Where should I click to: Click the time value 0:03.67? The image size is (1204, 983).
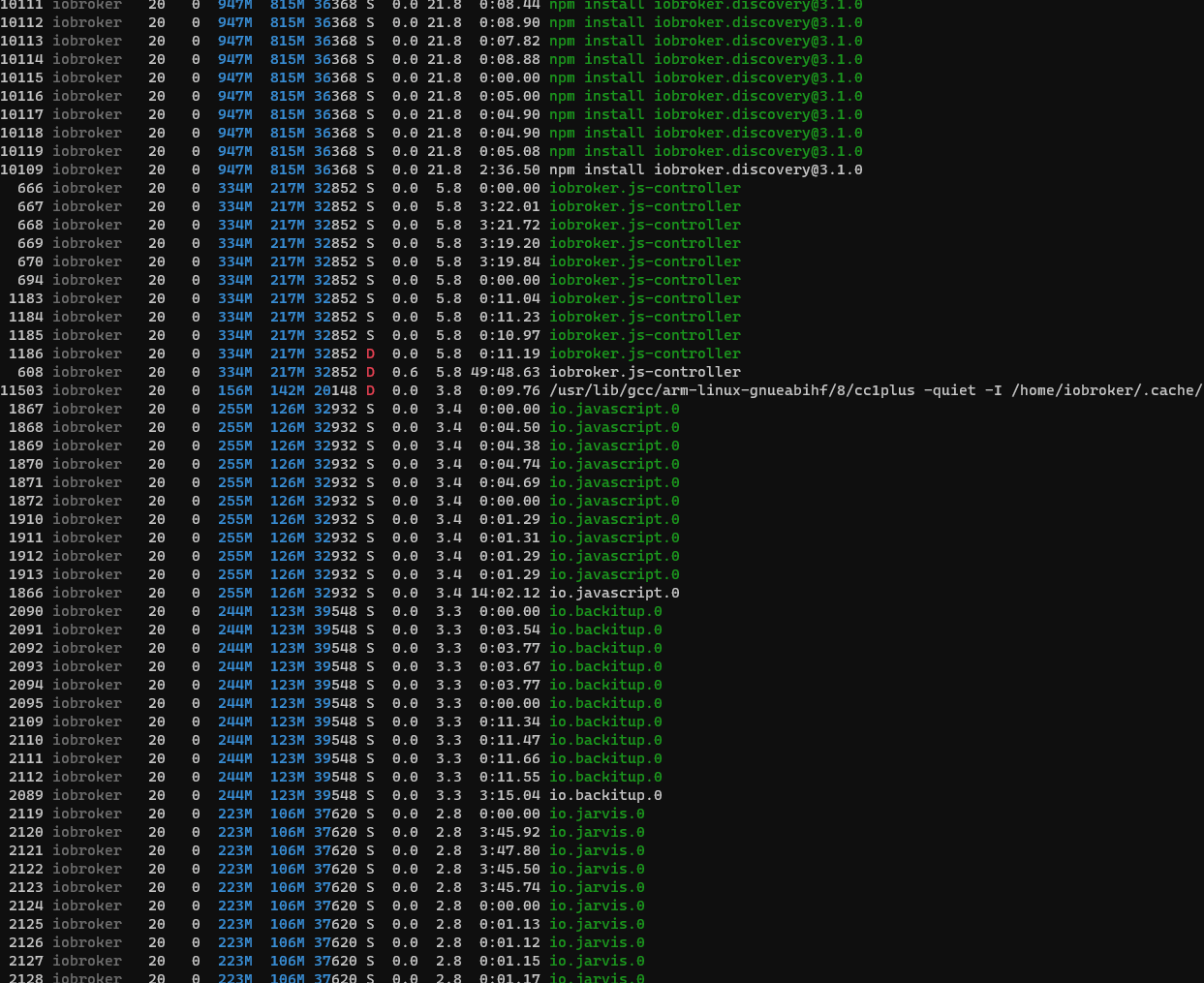[x=509, y=666]
